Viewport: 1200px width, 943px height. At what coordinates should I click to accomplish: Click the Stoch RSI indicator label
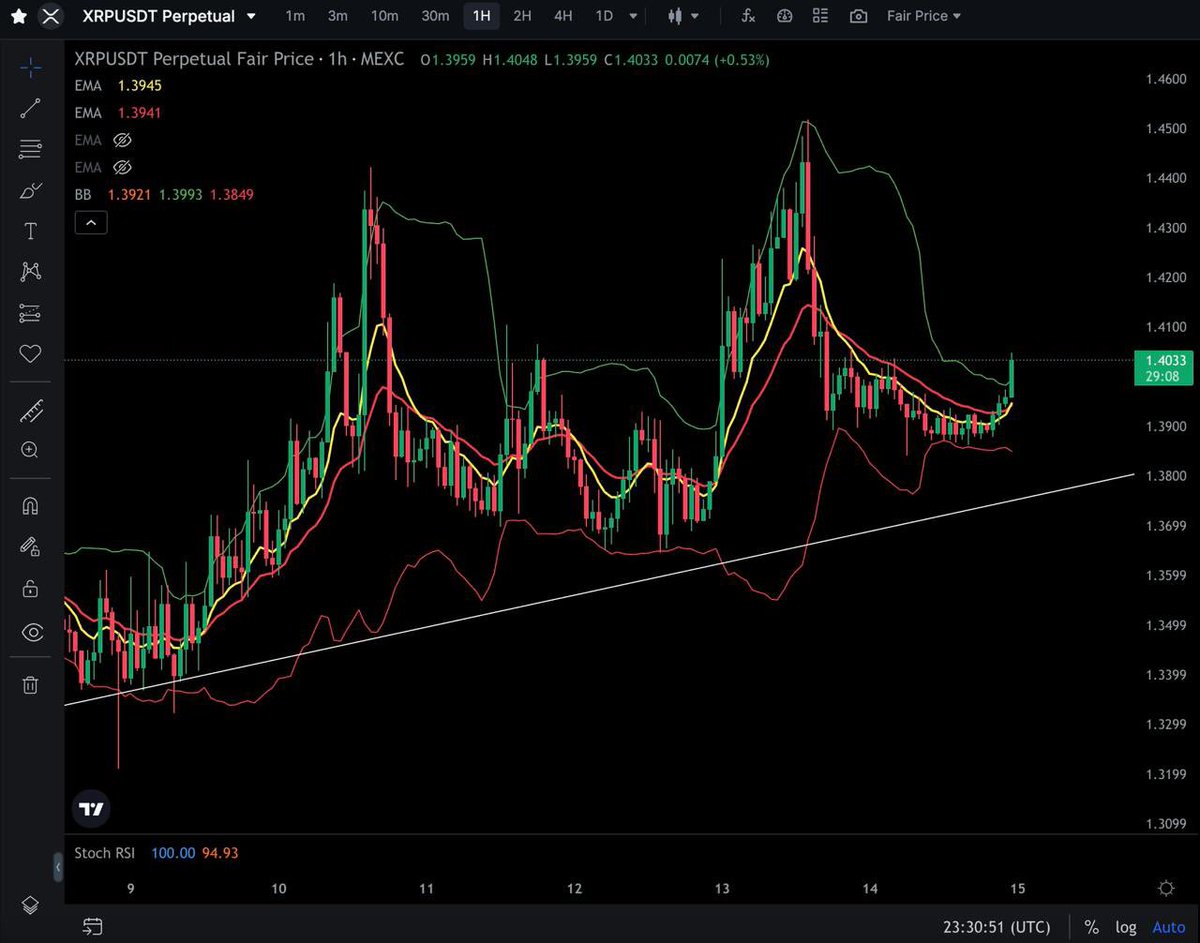105,853
